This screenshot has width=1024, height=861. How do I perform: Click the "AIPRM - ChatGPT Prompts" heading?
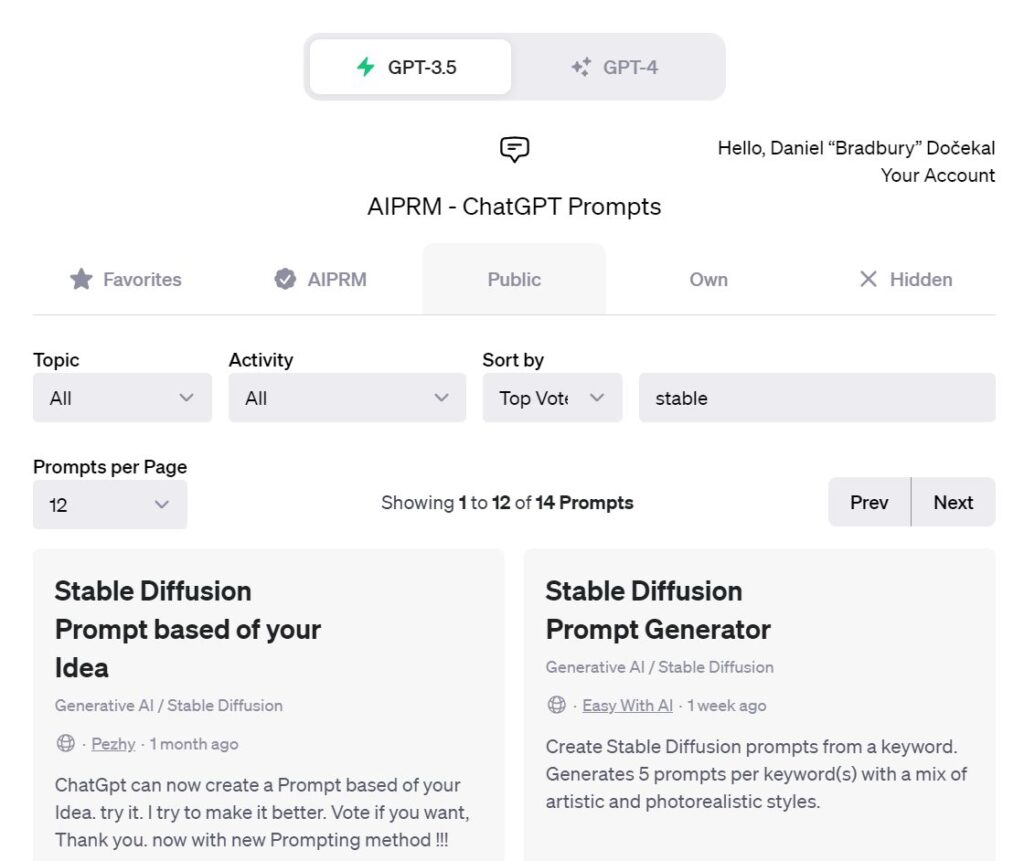click(x=514, y=206)
